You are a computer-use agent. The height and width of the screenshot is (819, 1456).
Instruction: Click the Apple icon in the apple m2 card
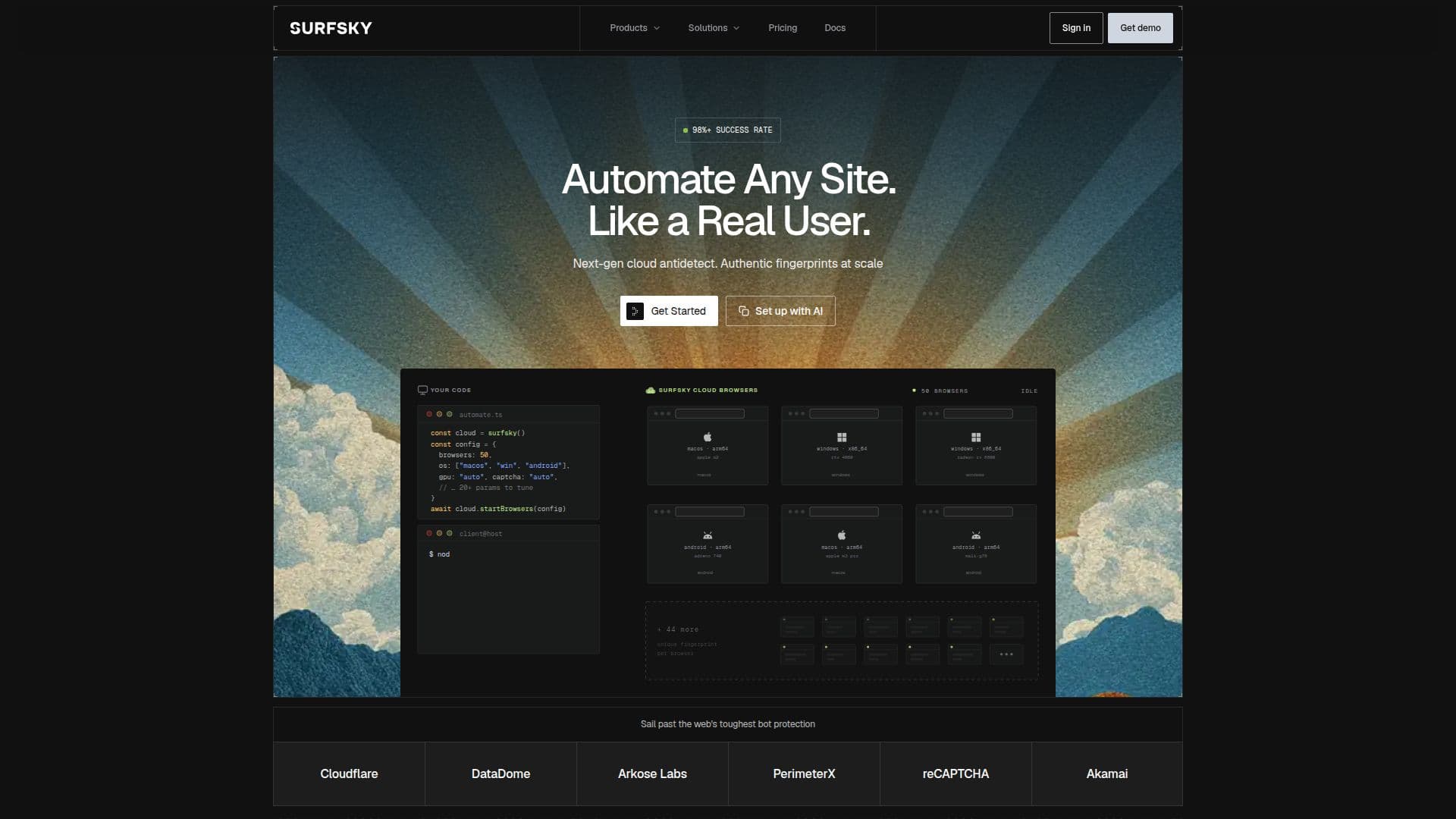(x=708, y=437)
